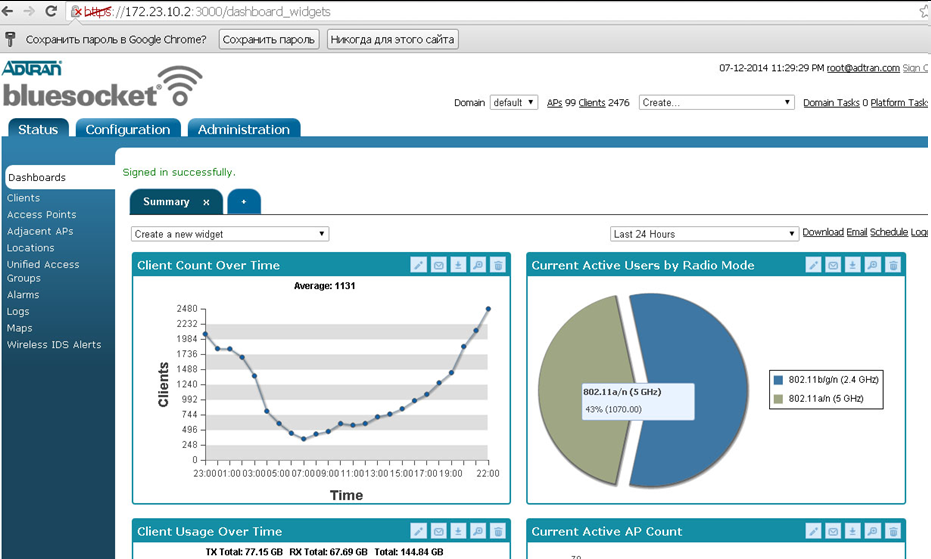Click the browser back arrow

(x=7, y=11)
